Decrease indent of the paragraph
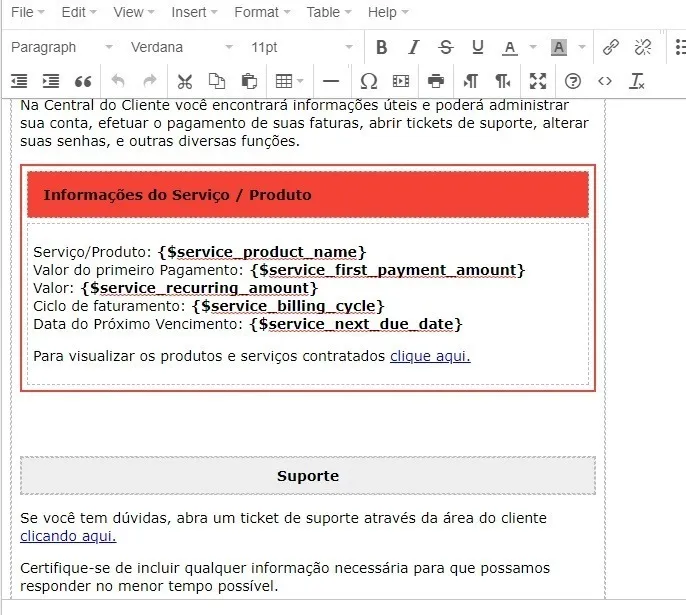This screenshot has height=615, width=686. tap(19, 81)
